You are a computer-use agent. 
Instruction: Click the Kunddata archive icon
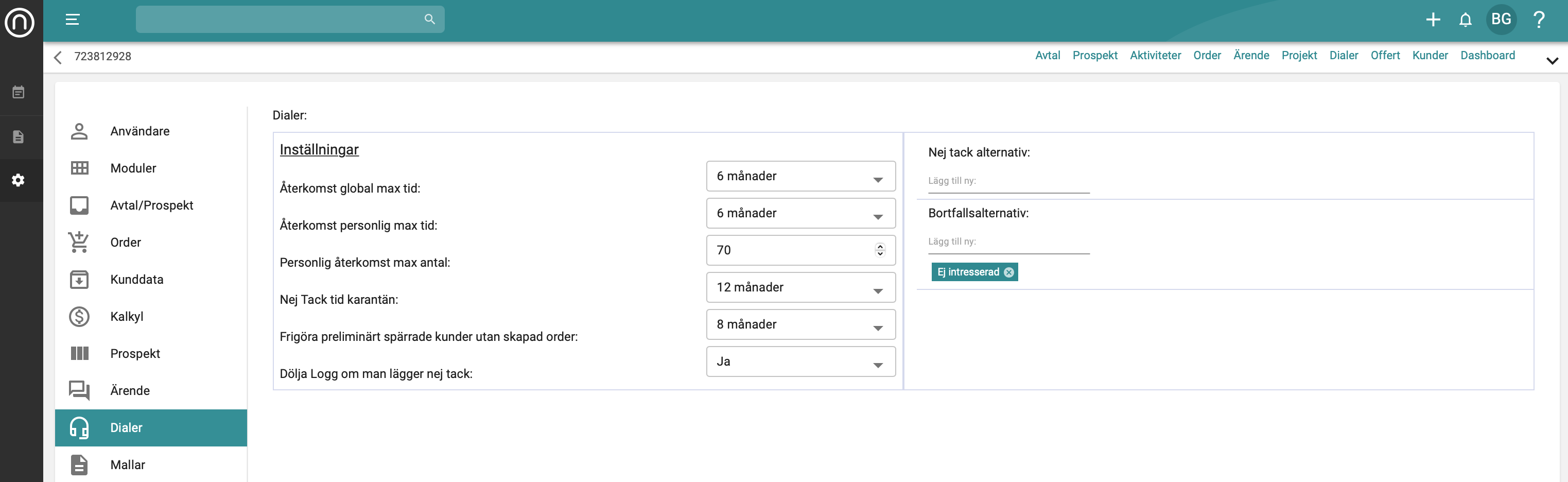pyautogui.click(x=79, y=279)
